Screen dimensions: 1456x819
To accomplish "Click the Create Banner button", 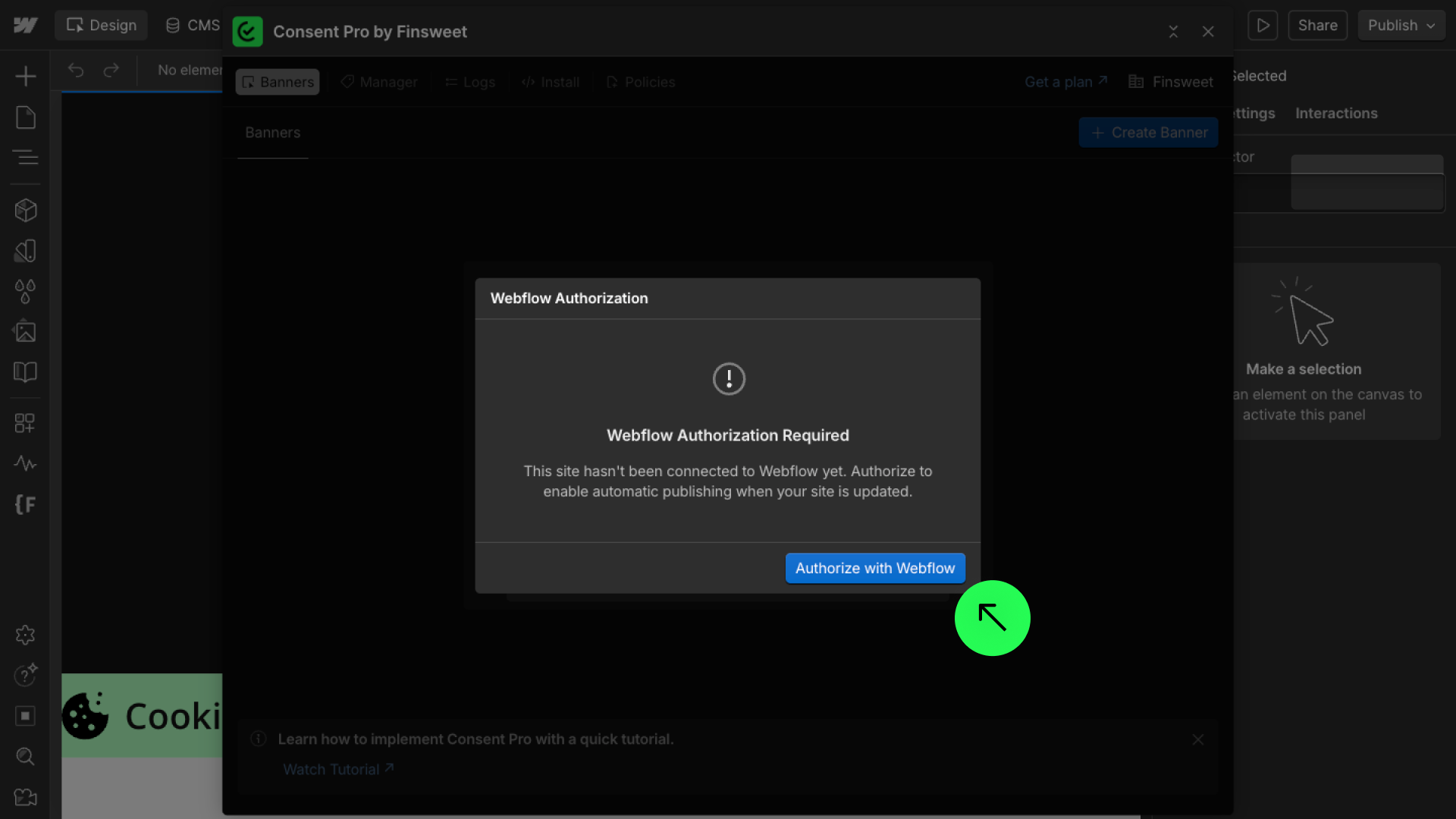I will (1148, 133).
